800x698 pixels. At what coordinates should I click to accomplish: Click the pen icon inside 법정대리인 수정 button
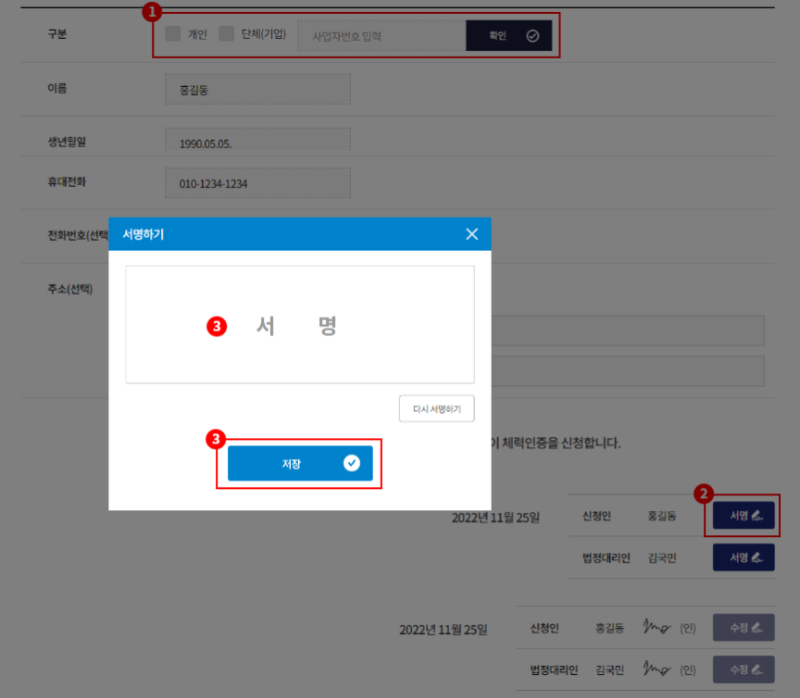click(755, 669)
